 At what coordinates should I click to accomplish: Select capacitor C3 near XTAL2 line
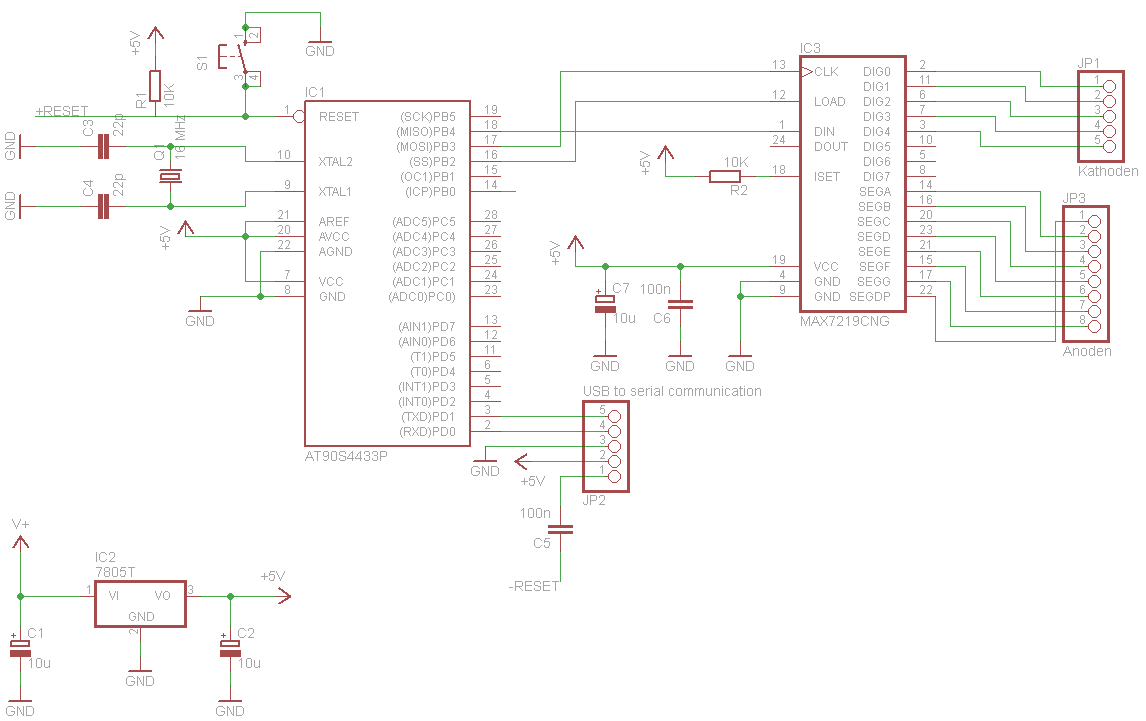[103, 148]
